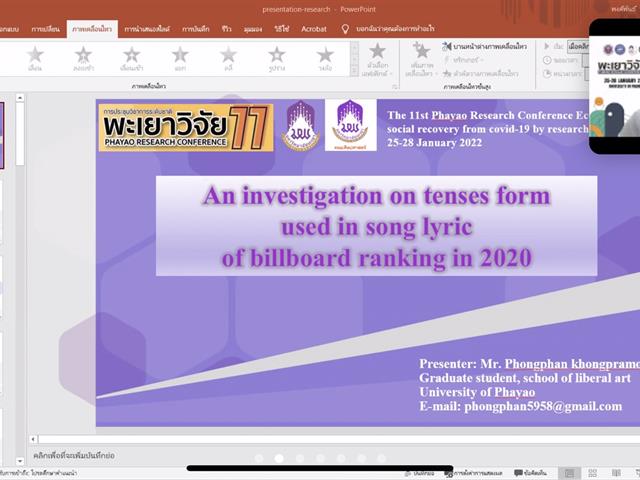Screen dimensions: 640x480
Task: Select the last page indicator dot
Action: (x=381, y=458)
